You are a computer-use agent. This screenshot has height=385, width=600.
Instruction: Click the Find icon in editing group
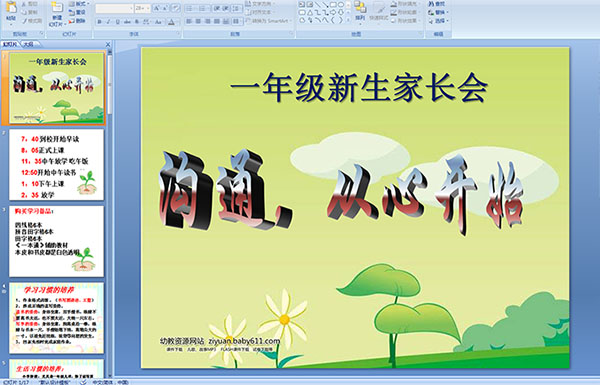pyautogui.click(x=436, y=4)
